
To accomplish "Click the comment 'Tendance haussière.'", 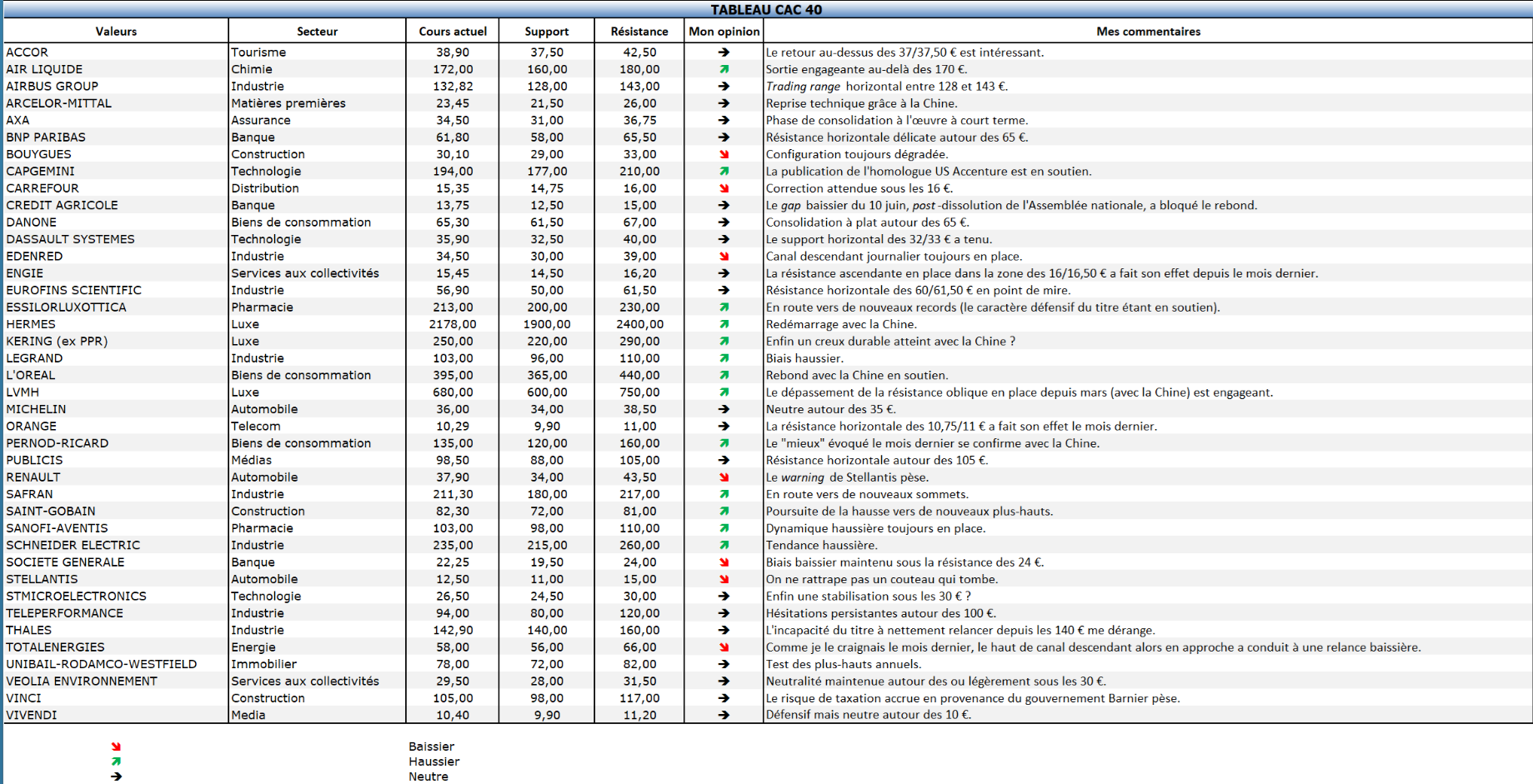I will tap(821, 545).
